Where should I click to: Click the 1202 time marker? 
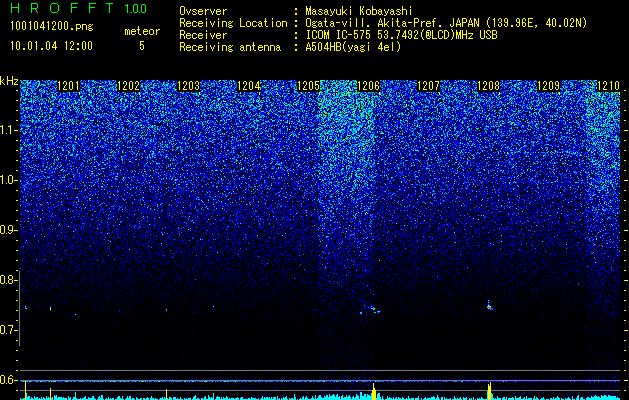[x=128, y=86]
